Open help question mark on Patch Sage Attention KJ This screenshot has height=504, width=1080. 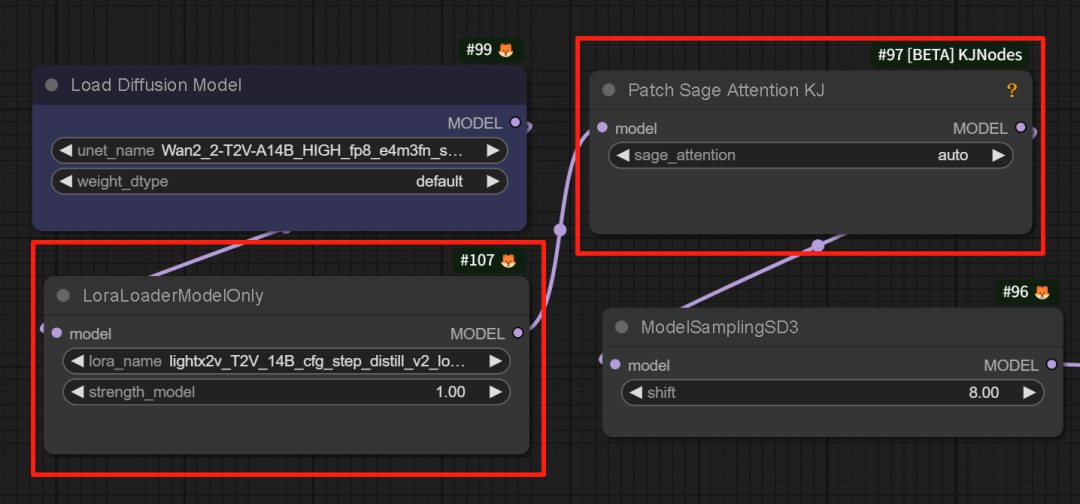1012,90
